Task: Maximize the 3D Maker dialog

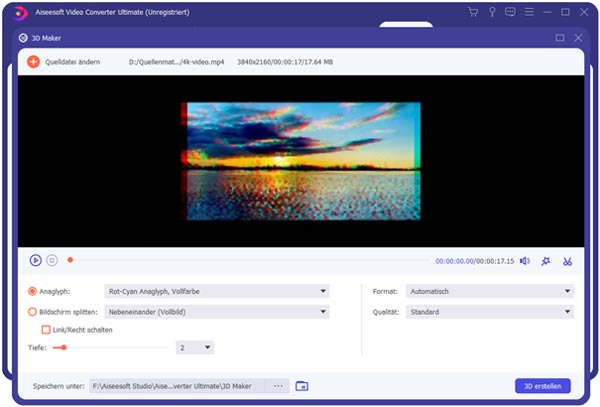Action: [x=560, y=38]
